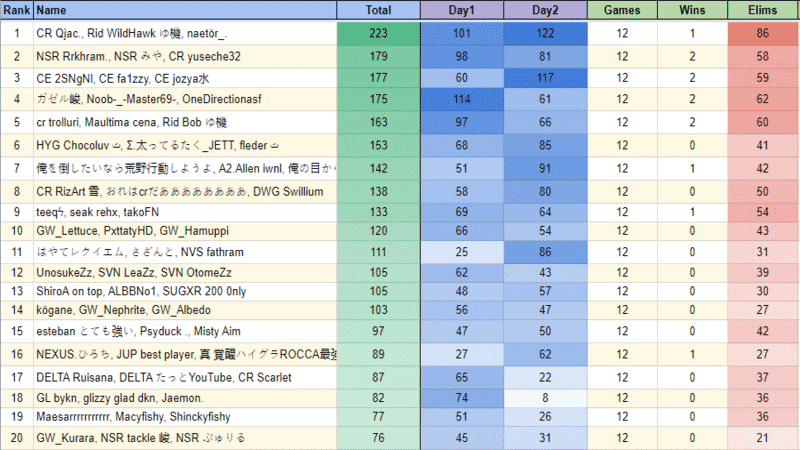800x450 pixels.
Task: Click Day2 value 122
Action: click(x=545, y=33)
